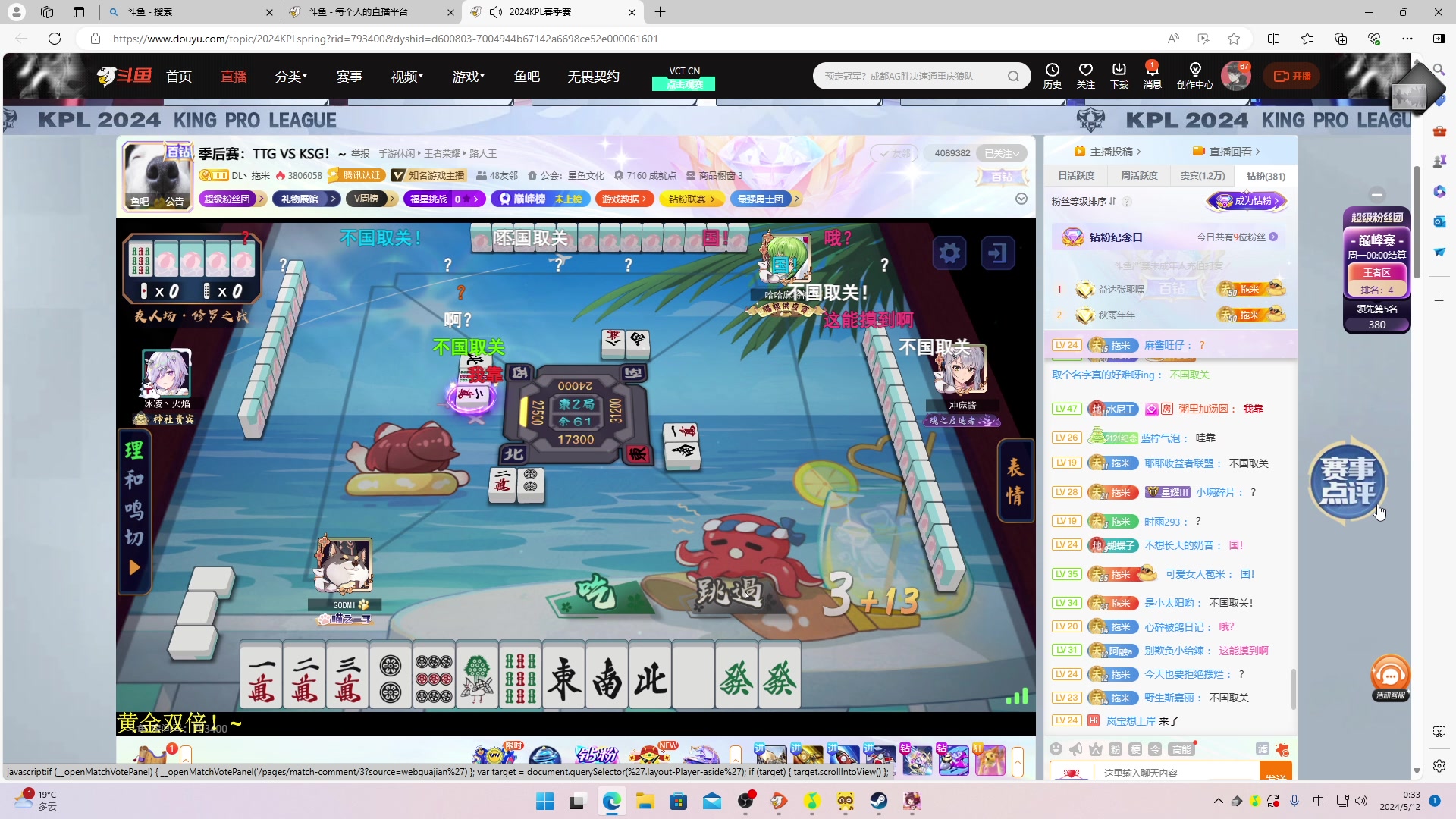Image resolution: width=1456 pixels, height=819 pixels.
Task: Open the crown font-style icon in chat toolbar
Action: point(1095,749)
